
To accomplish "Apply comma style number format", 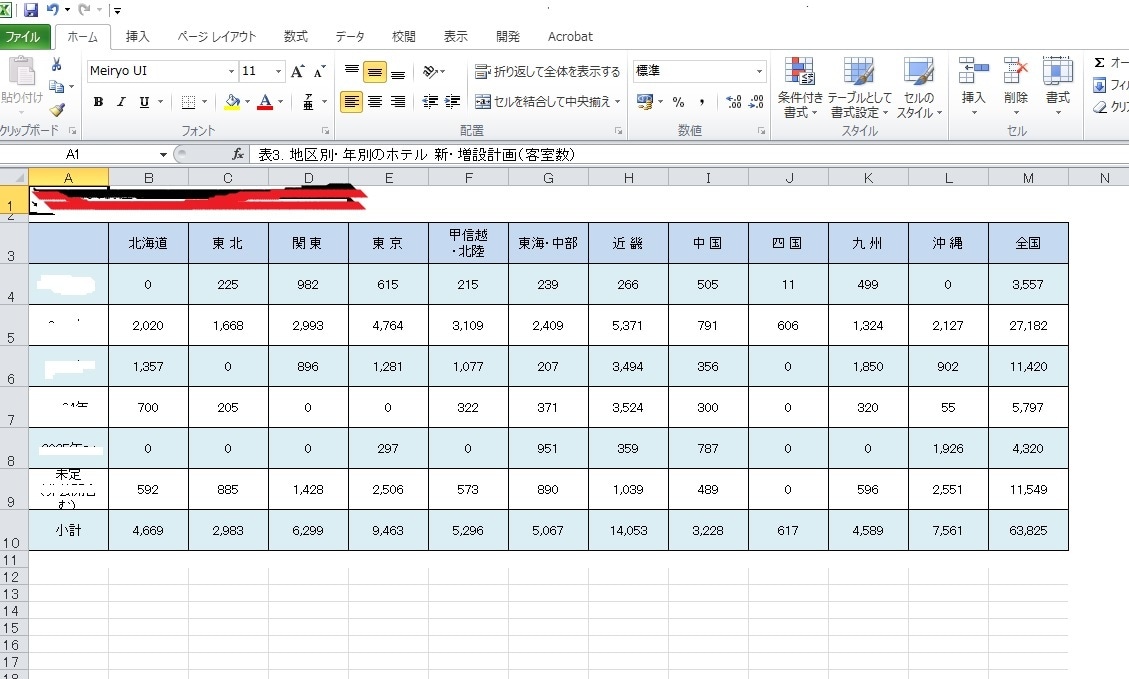I will [701, 102].
